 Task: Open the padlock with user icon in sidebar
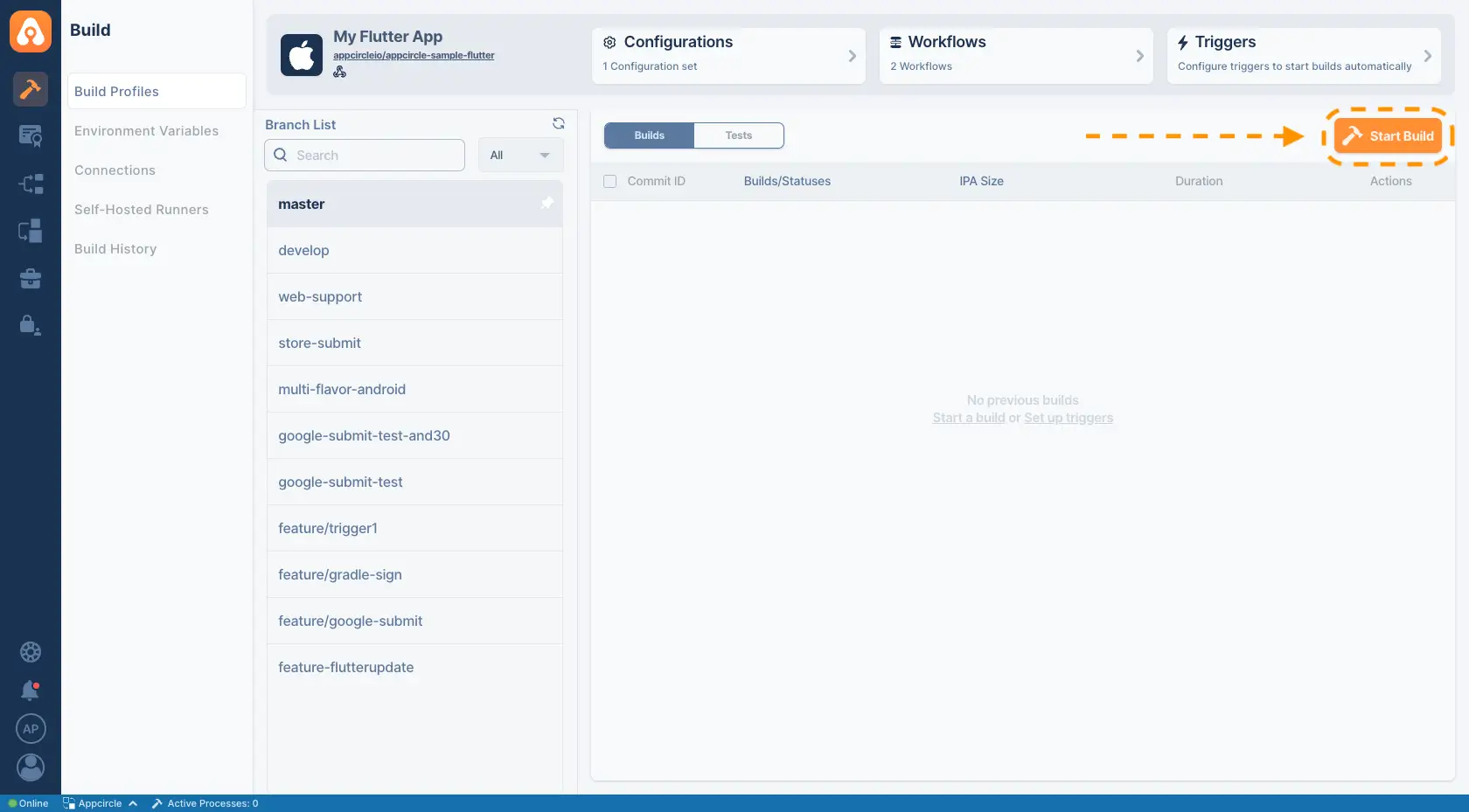tap(31, 325)
